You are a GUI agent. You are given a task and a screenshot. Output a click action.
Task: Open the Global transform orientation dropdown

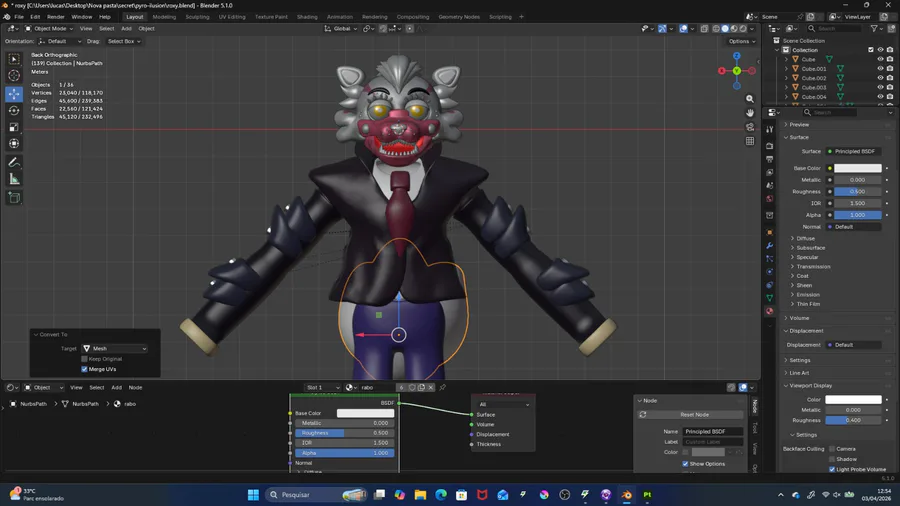coord(341,29)
